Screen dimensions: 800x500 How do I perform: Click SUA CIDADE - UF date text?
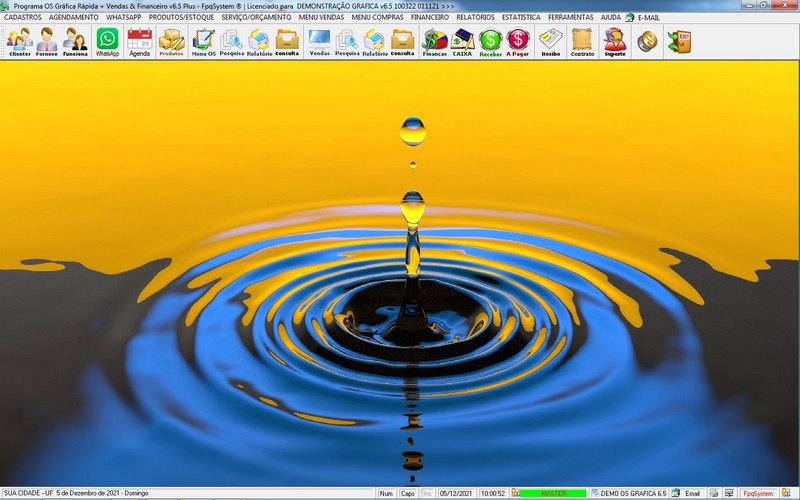coord(76,493)
